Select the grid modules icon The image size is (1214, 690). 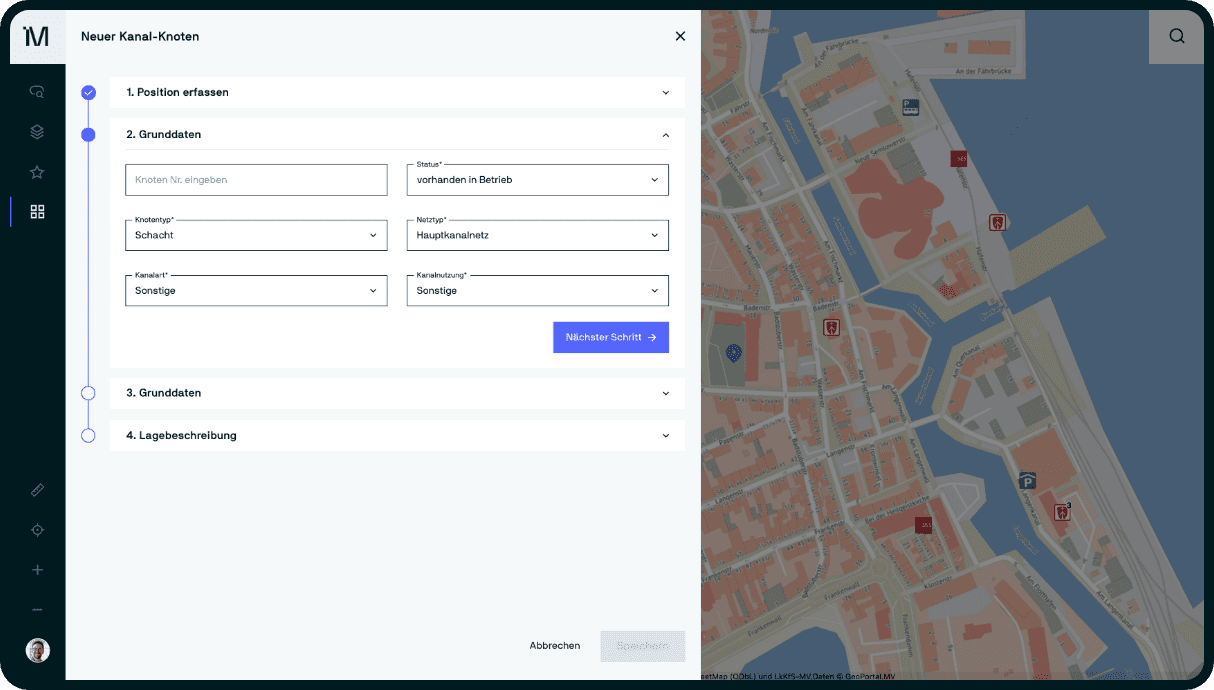[37, 212]
